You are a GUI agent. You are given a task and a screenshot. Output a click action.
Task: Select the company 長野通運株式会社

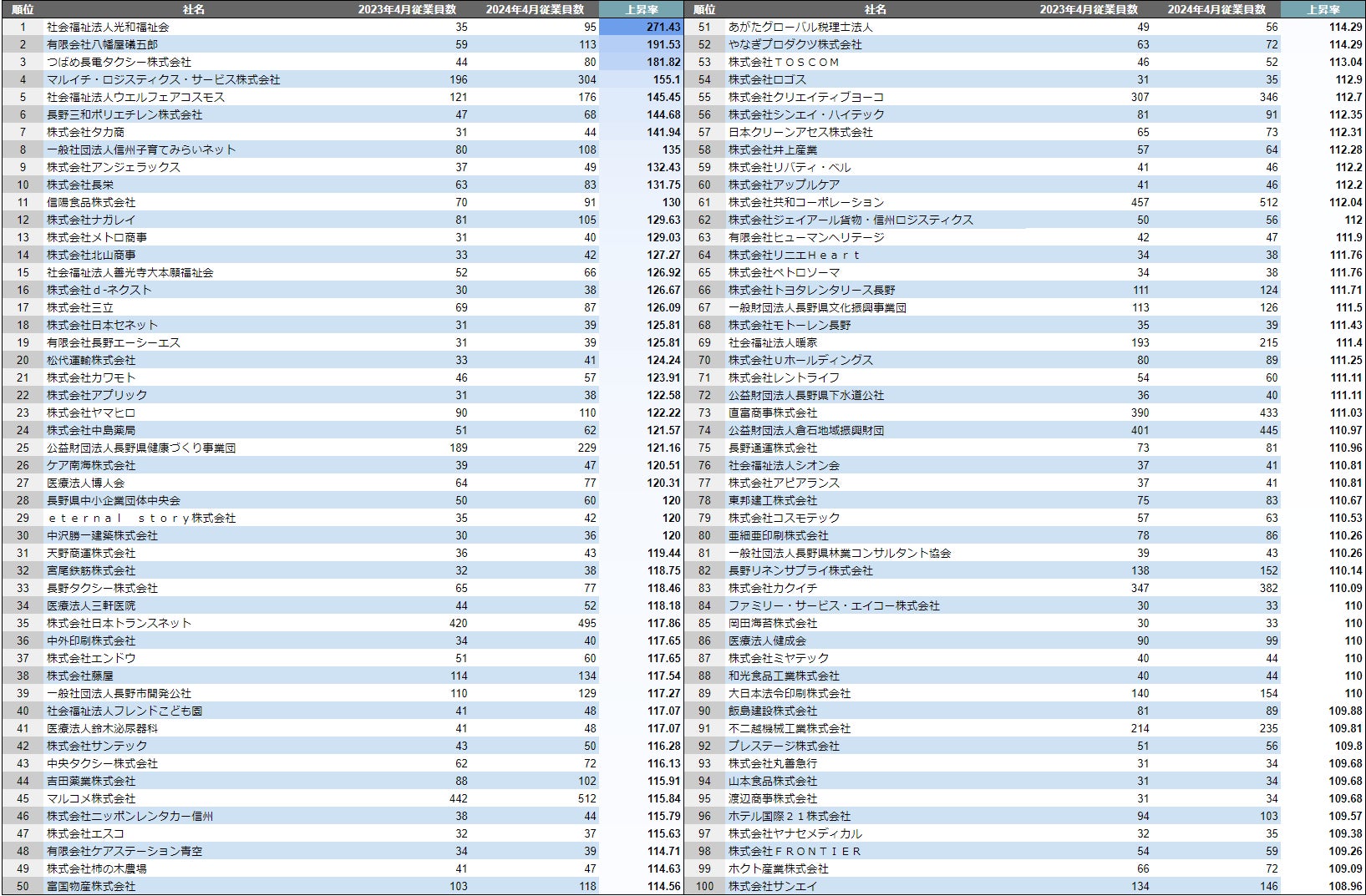[773, 448]
